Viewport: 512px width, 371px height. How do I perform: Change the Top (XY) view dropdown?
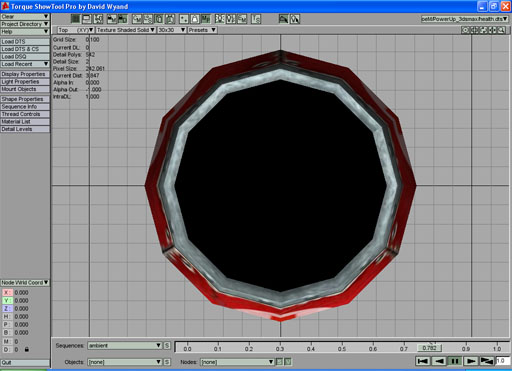[75, 30]
